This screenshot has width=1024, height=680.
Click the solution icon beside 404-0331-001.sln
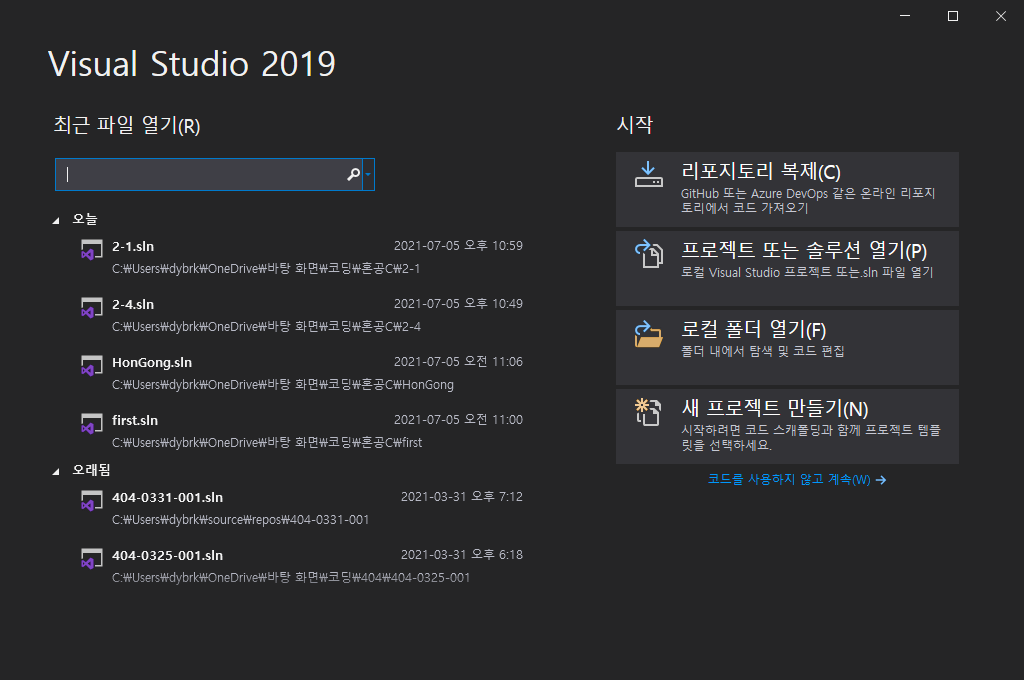91,501
